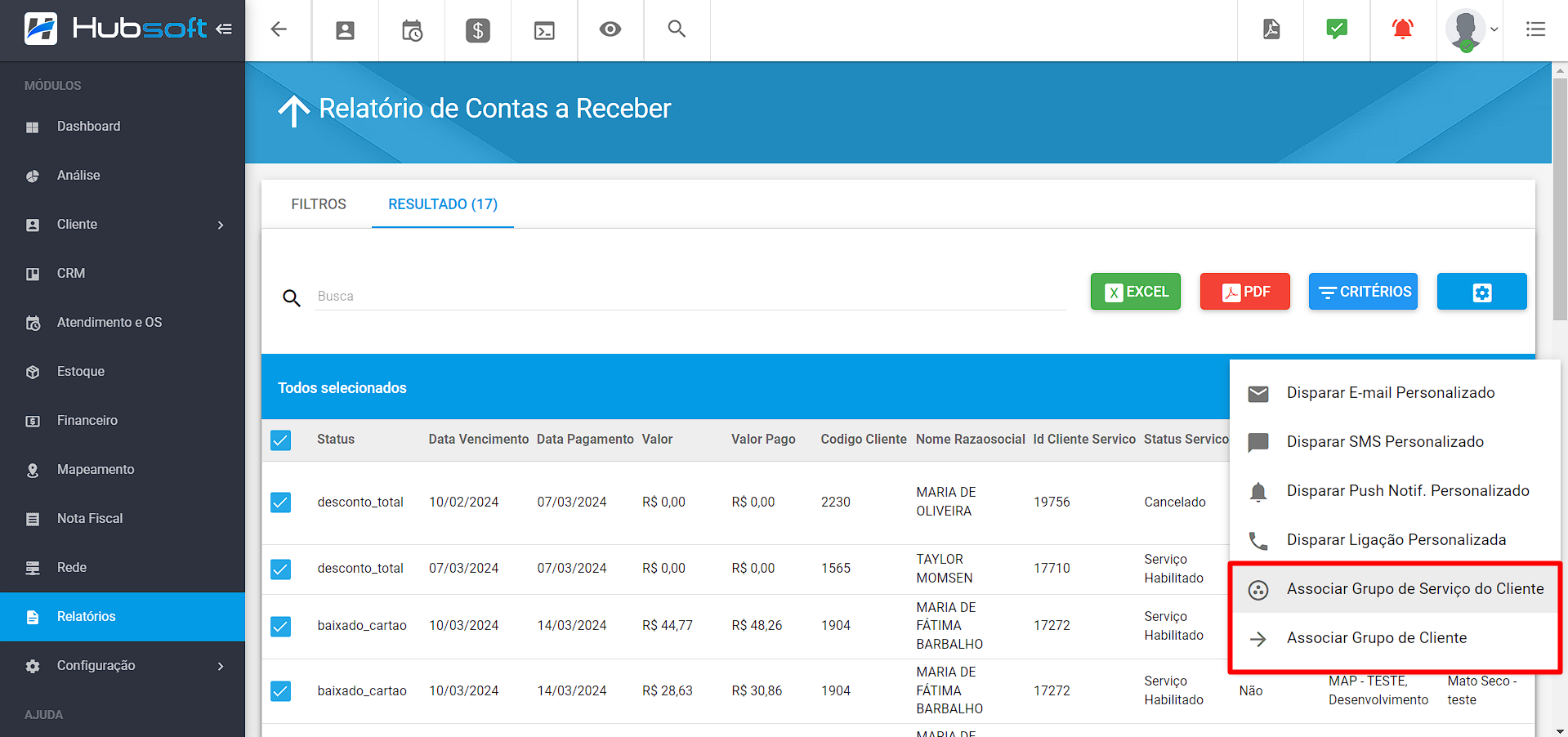Open the red notification bell

(1403, 30)
